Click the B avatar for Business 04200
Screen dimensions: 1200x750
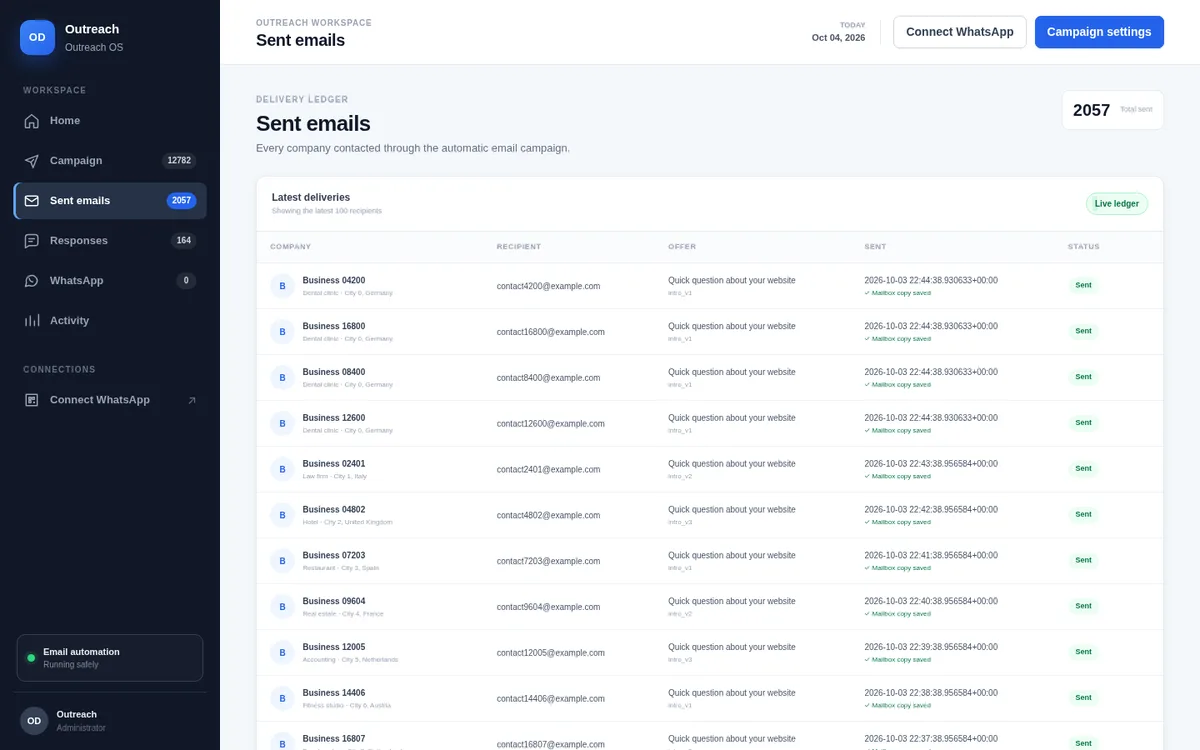[282, 286]
